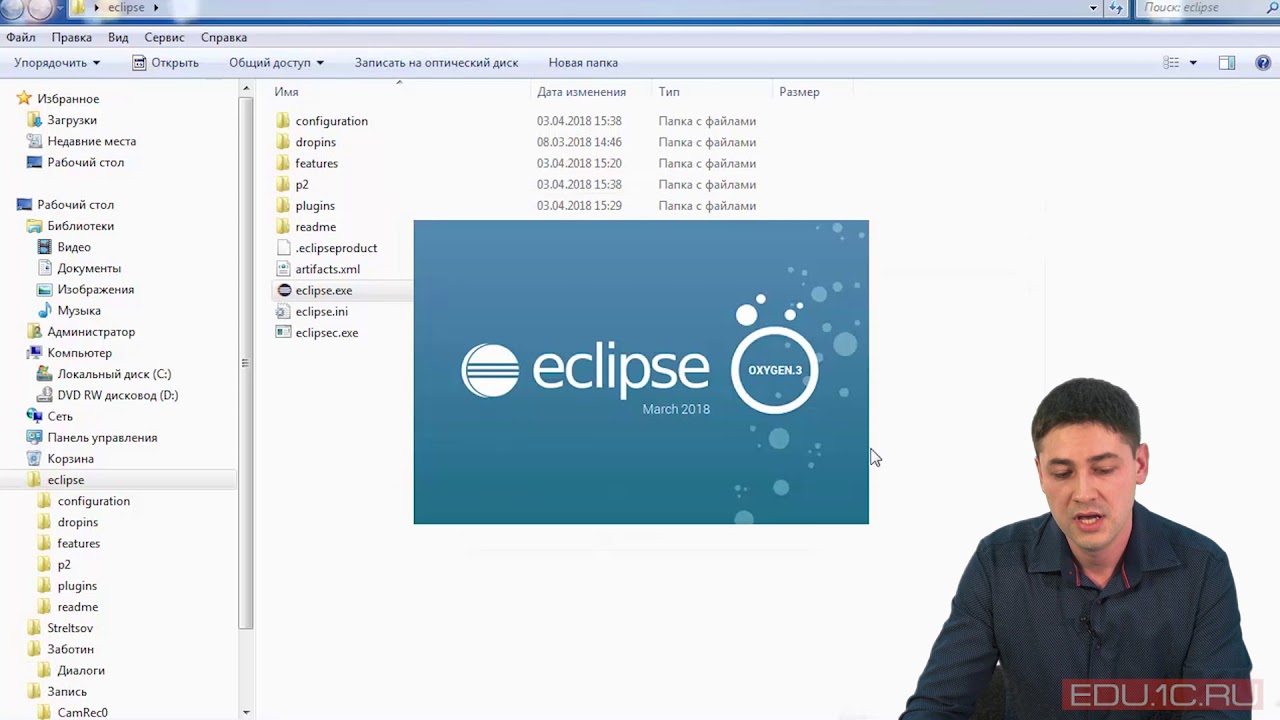This screenshot has height=720, width=1280.
Task: Open the Видео library
Action: (74, 247)
